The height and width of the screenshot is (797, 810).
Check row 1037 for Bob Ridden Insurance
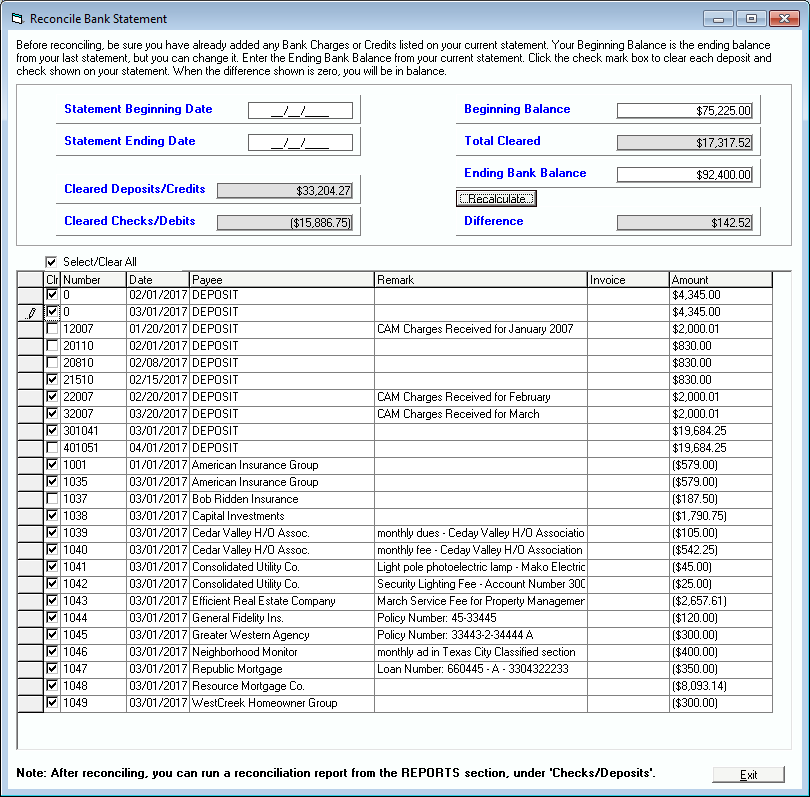click(53, 499)
